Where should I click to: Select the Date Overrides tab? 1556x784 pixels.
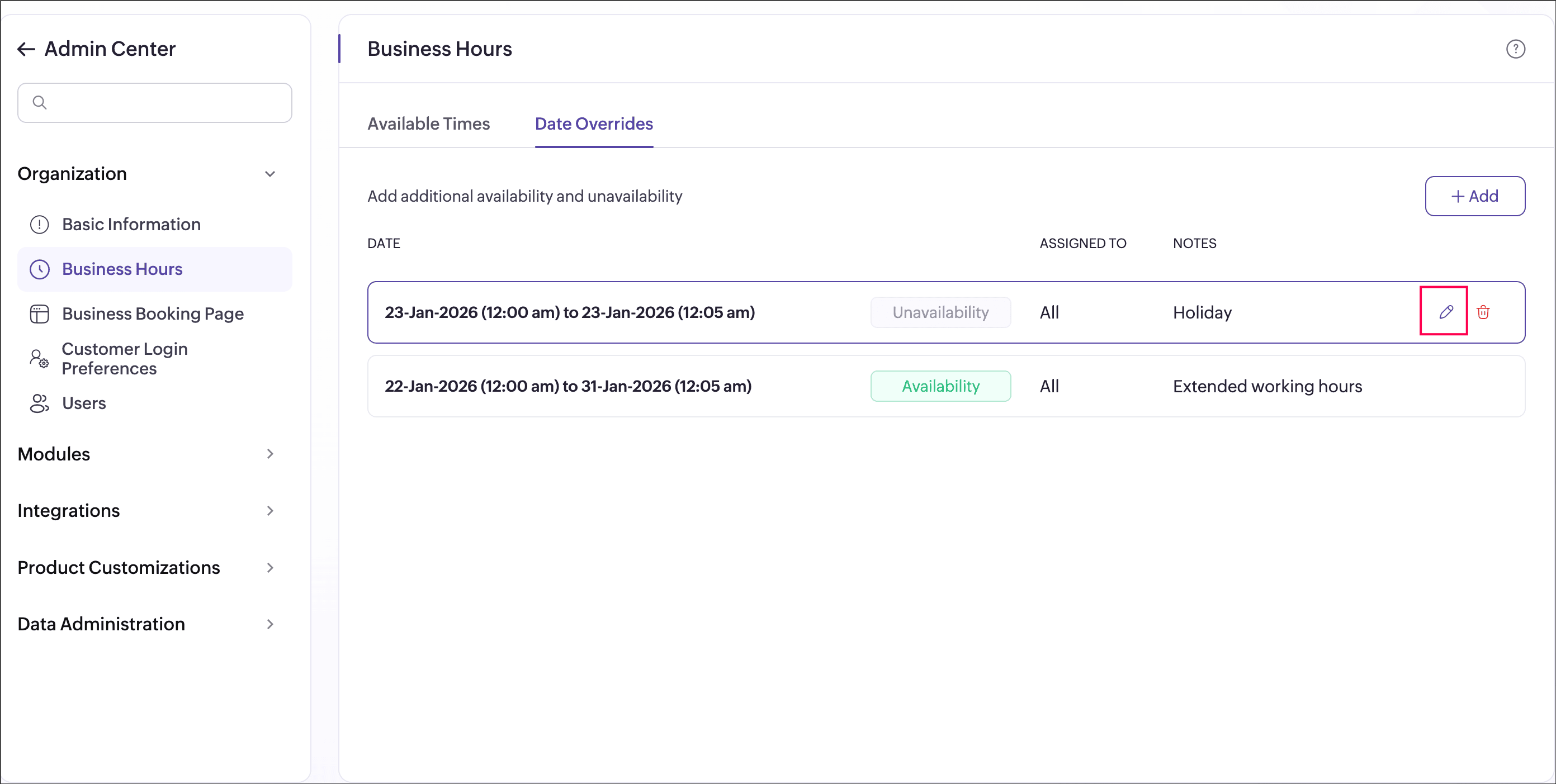(594, 123)
